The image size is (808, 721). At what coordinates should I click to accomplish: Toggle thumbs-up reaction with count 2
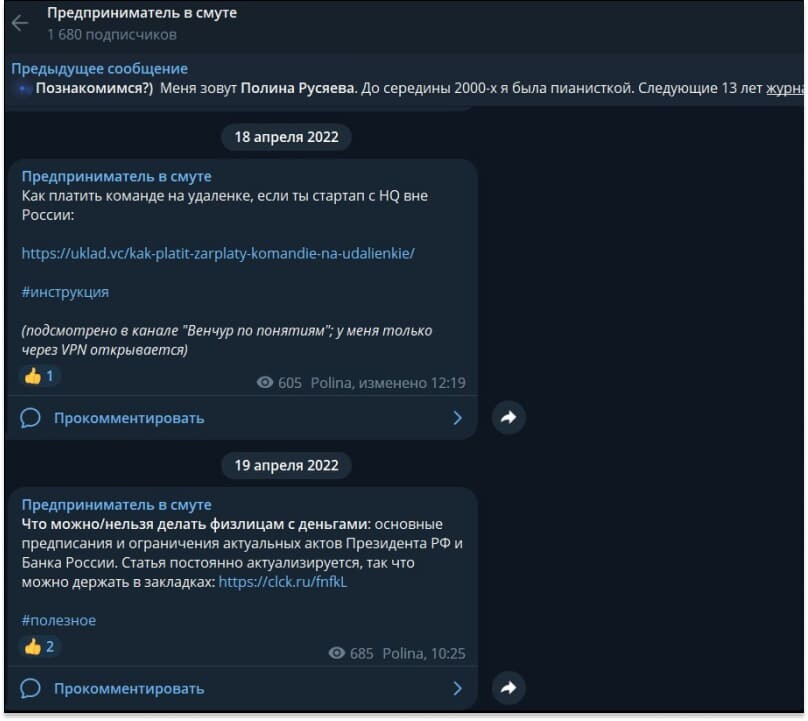tap(39, 647)
